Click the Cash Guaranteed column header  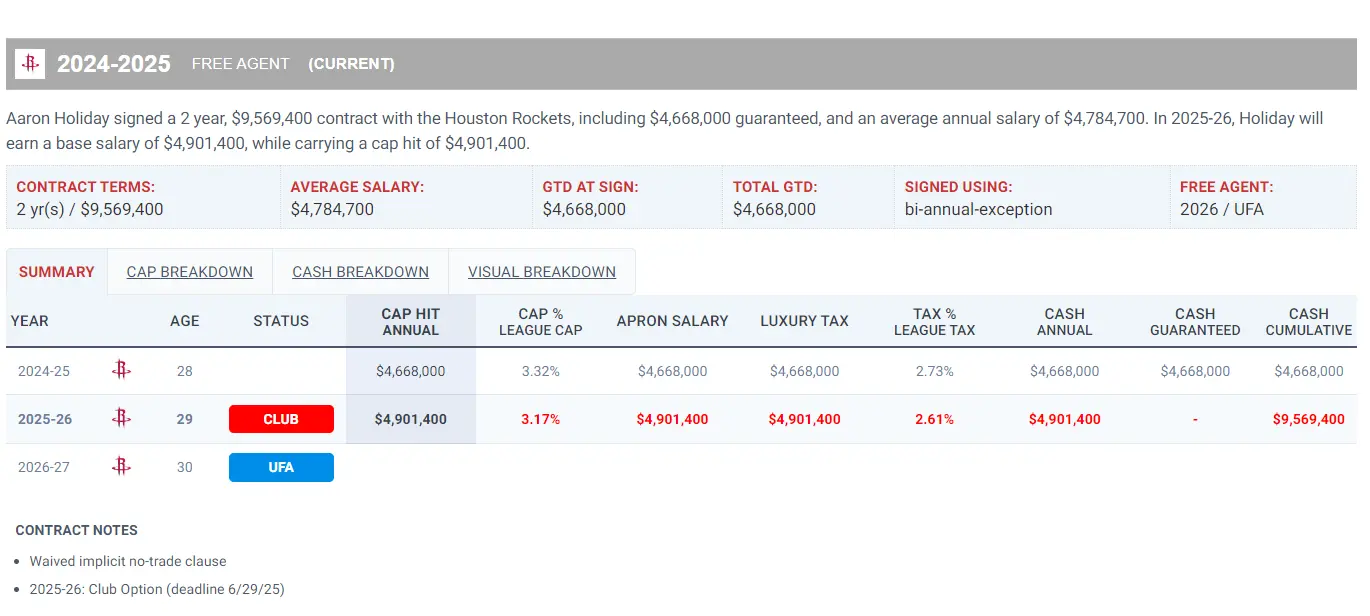pyautogui.click(x=1195, y=321)
